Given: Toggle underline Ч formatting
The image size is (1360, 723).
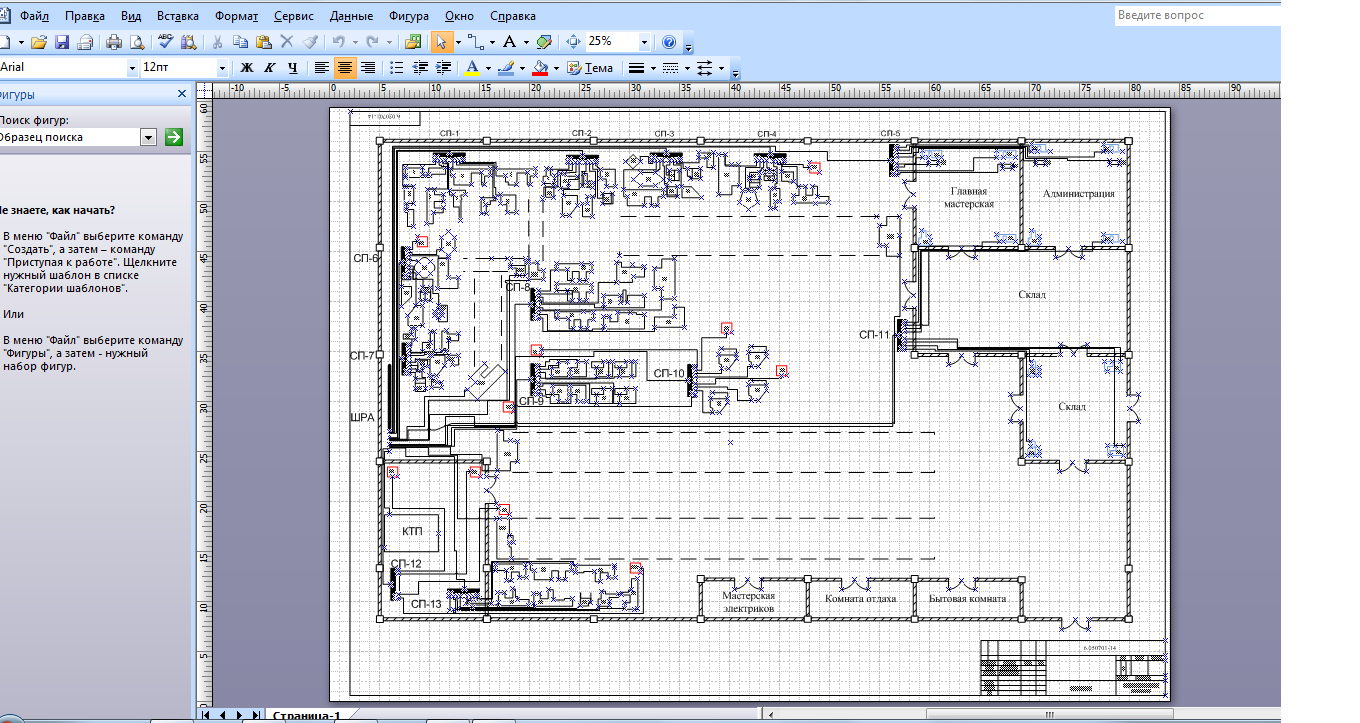Looking at the screenshot, I should pyautogui.click(x=292, y=68).
